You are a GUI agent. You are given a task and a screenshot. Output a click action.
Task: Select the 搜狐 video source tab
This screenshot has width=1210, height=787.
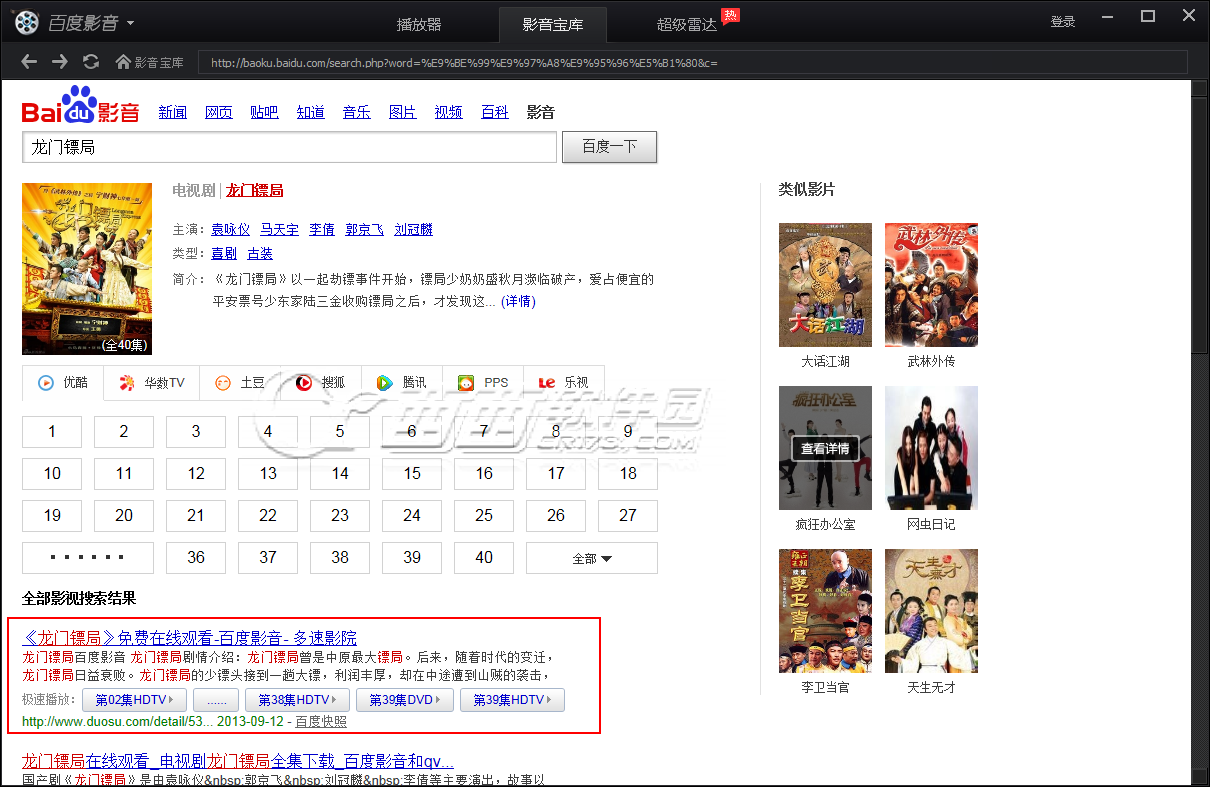(320, 382)
